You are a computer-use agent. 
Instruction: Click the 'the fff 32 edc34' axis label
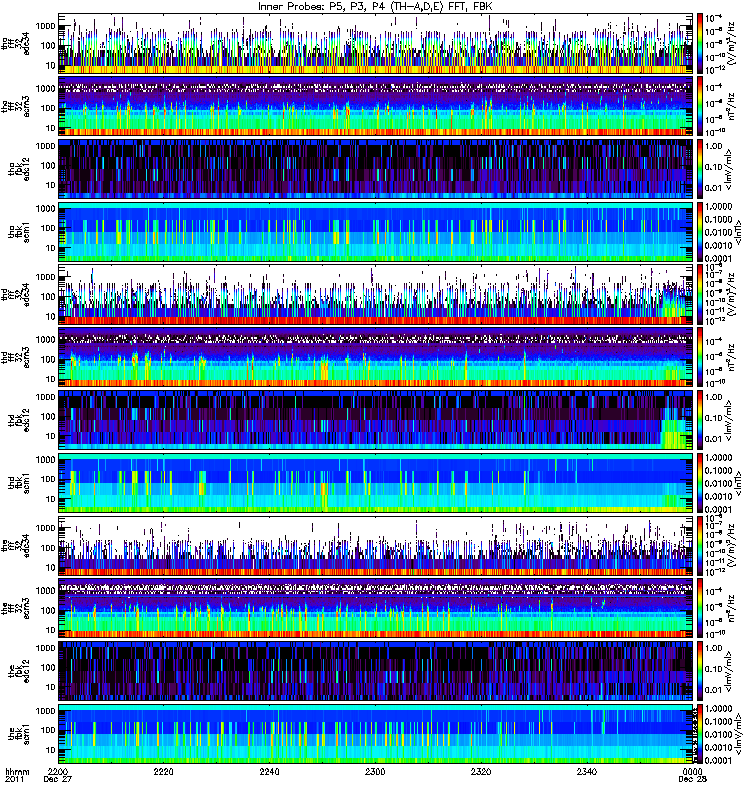pyautogui.click(x=16, y=545)
